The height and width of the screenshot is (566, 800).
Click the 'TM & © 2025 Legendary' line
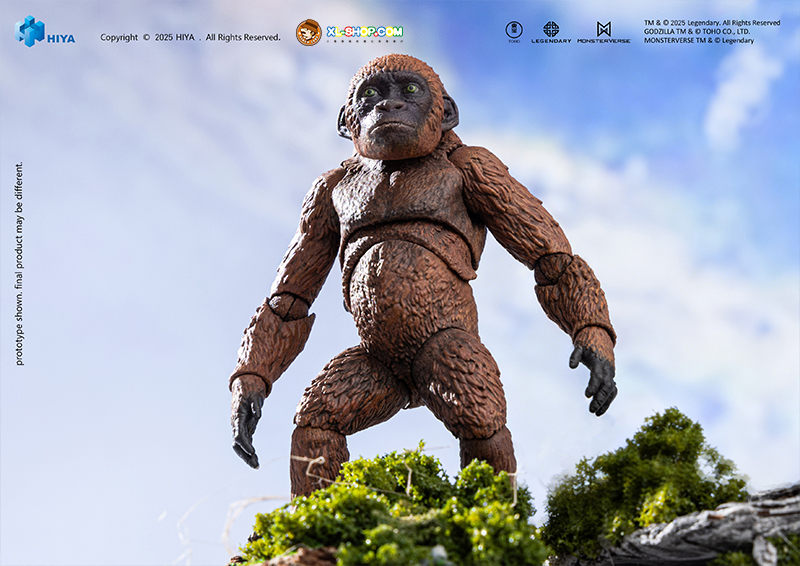(x=711, y=22)
